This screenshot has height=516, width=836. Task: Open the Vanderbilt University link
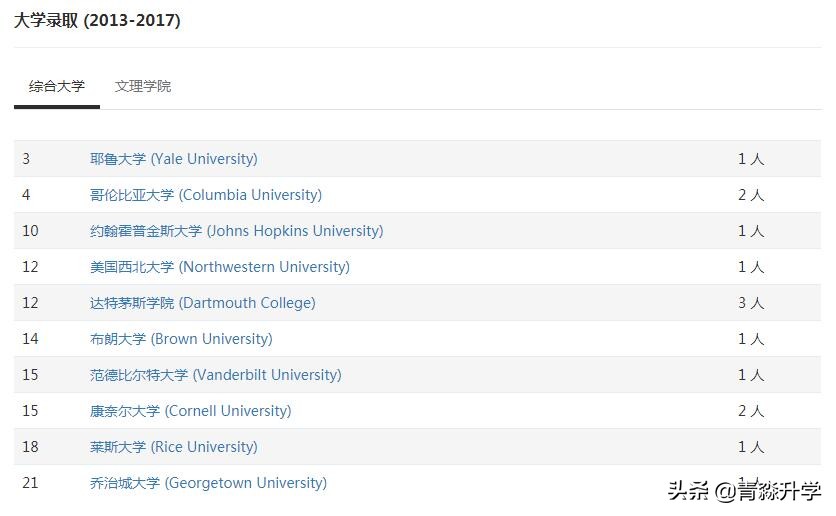click(215, 375)
